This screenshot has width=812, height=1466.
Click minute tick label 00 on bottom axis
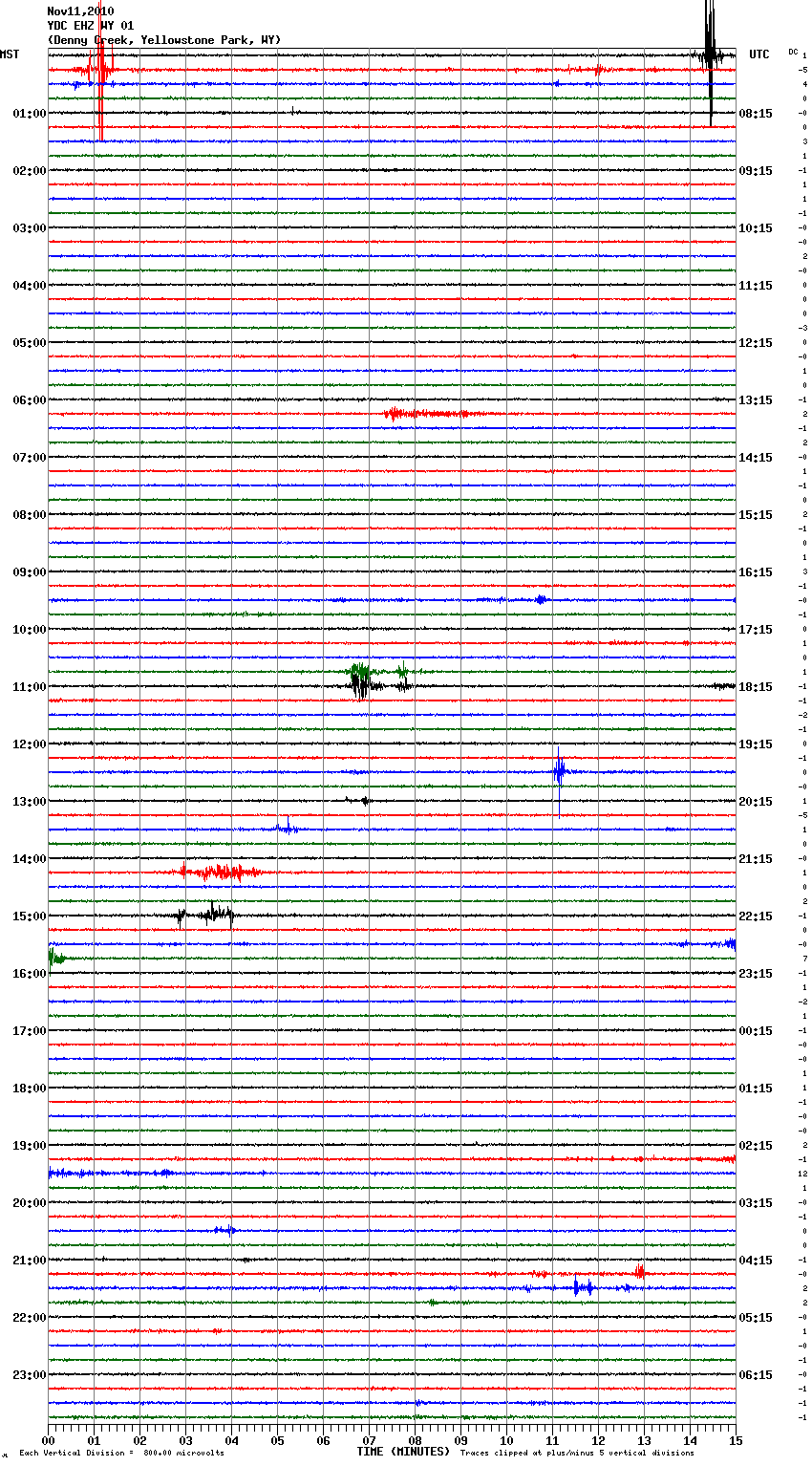tap(49, 1440)
